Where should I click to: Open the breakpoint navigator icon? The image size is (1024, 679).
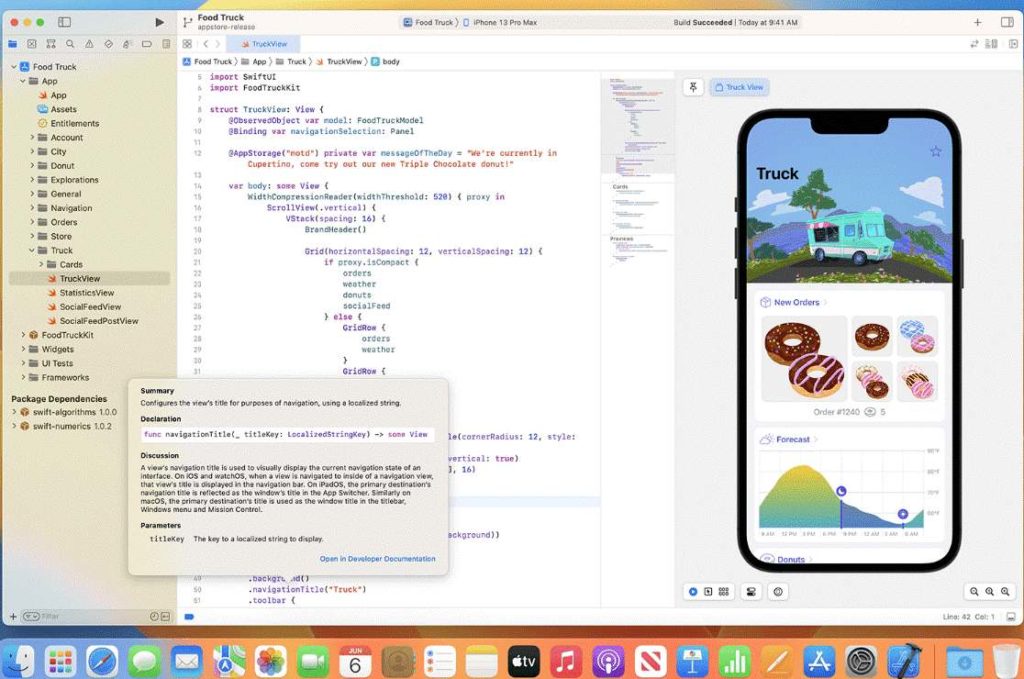pos(147,44)
